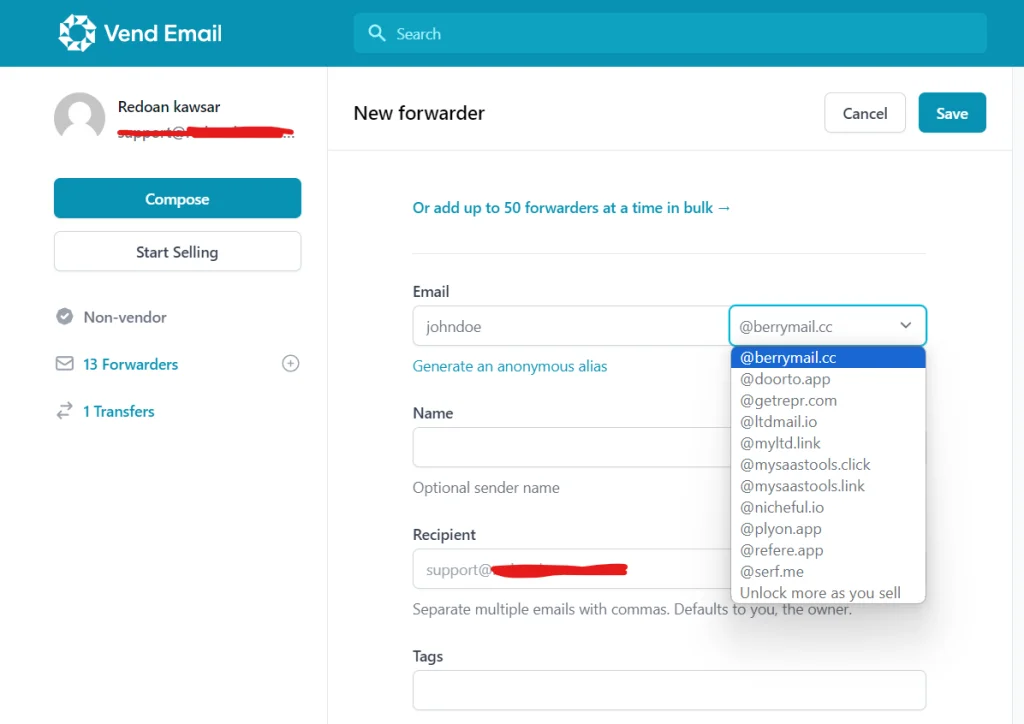
Task: Focus the Tags input field
Action: 668,690
